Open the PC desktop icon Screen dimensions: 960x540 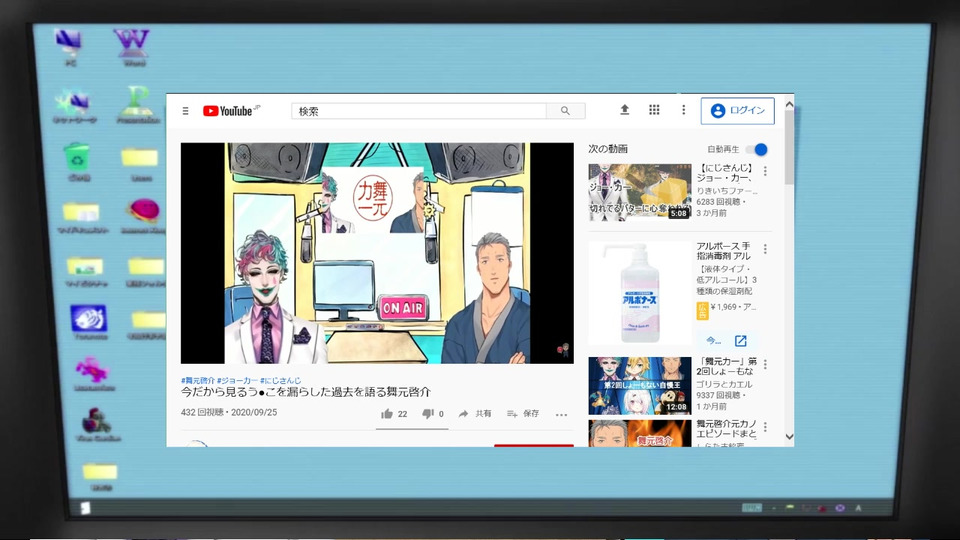coord(70,47)
